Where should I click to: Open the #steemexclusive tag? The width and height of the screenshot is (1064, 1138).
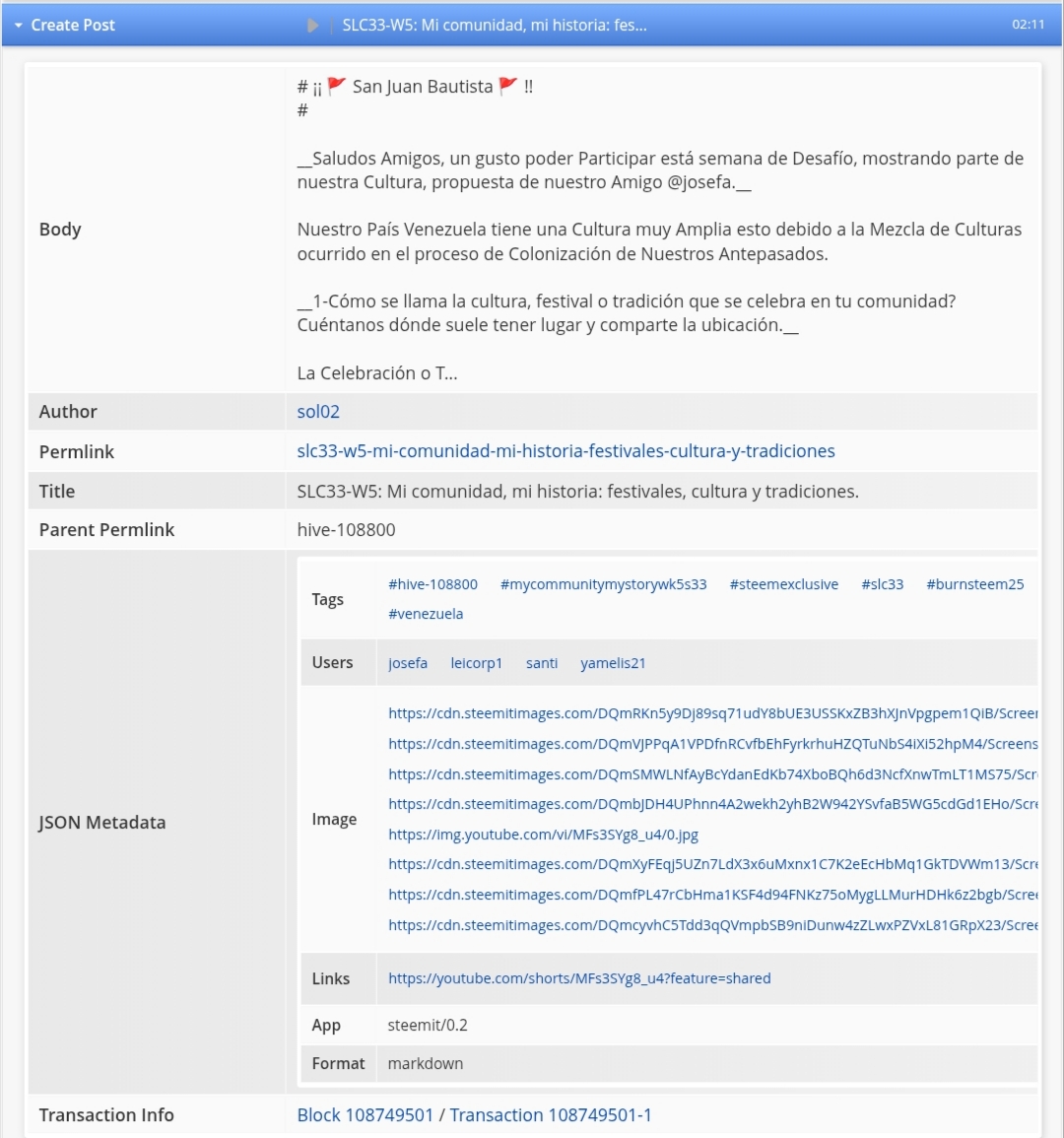[784, 584]
